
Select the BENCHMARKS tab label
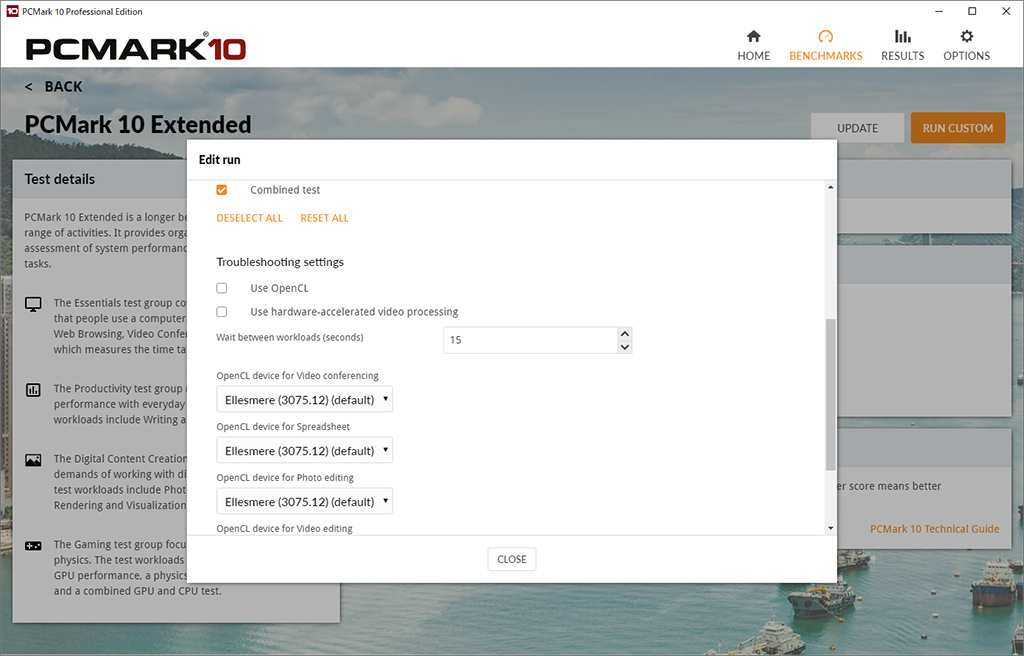coord(825,56)
